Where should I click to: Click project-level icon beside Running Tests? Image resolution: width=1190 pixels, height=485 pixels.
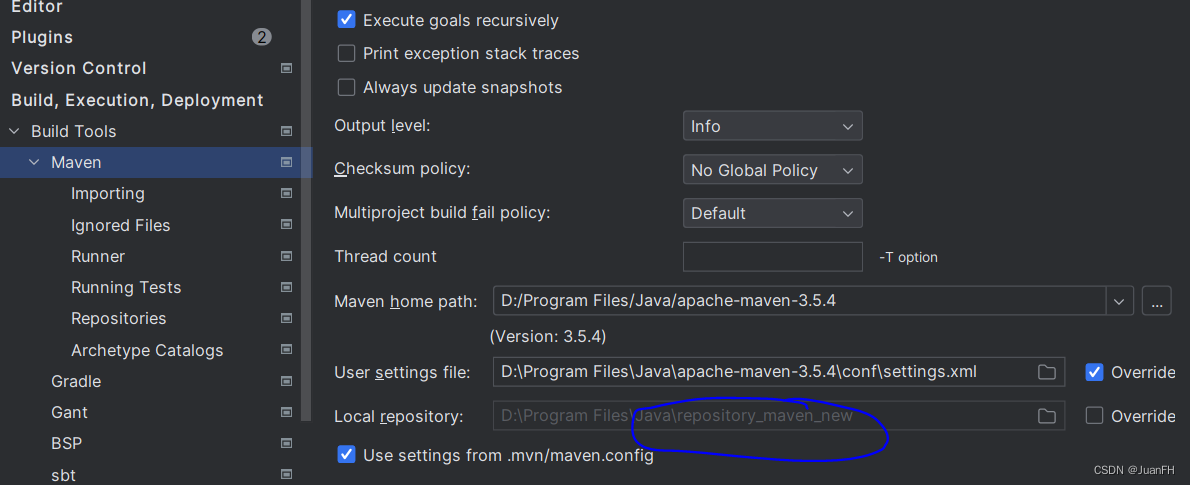point(286,287)
